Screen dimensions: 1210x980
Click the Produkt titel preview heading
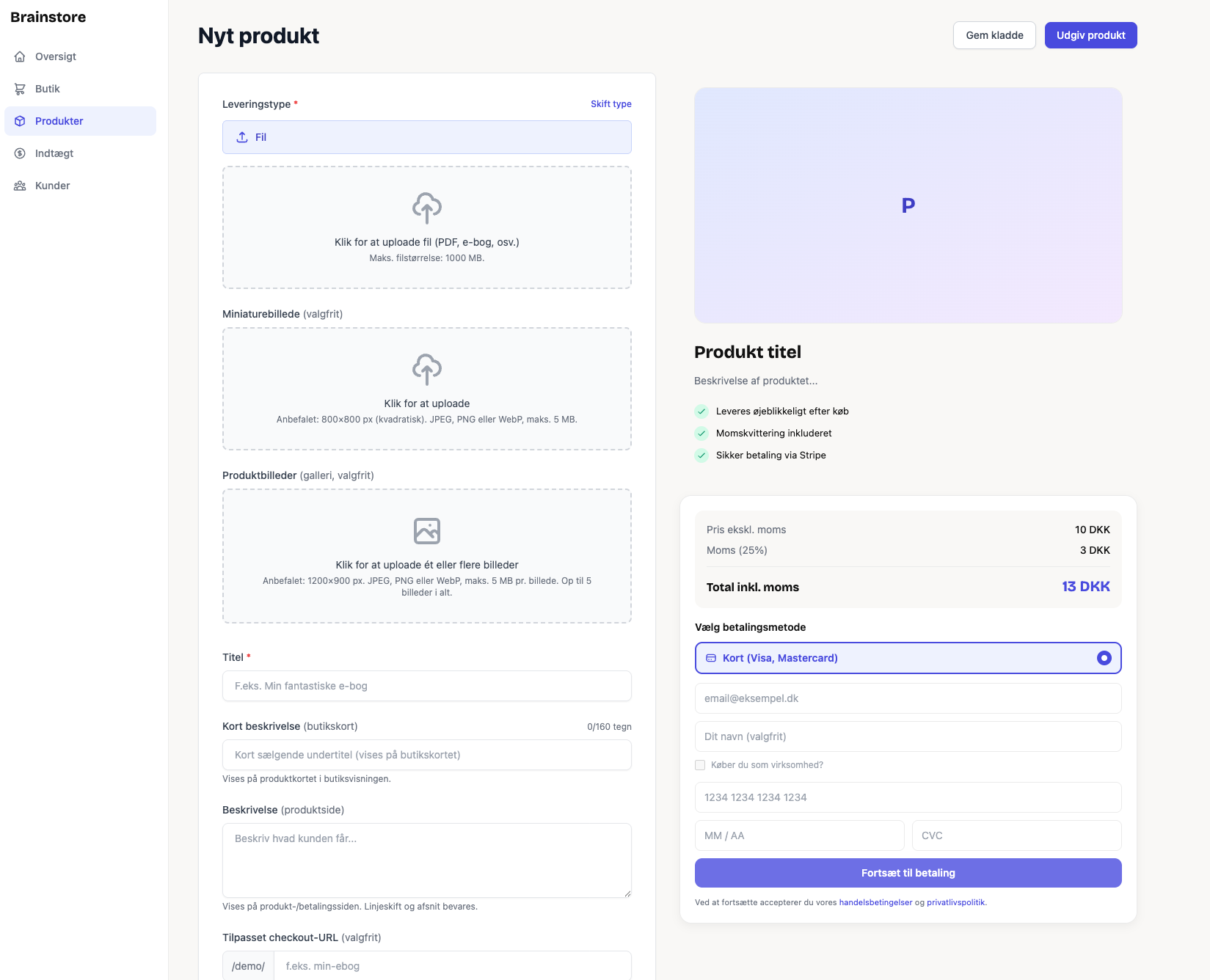[748, 352]
